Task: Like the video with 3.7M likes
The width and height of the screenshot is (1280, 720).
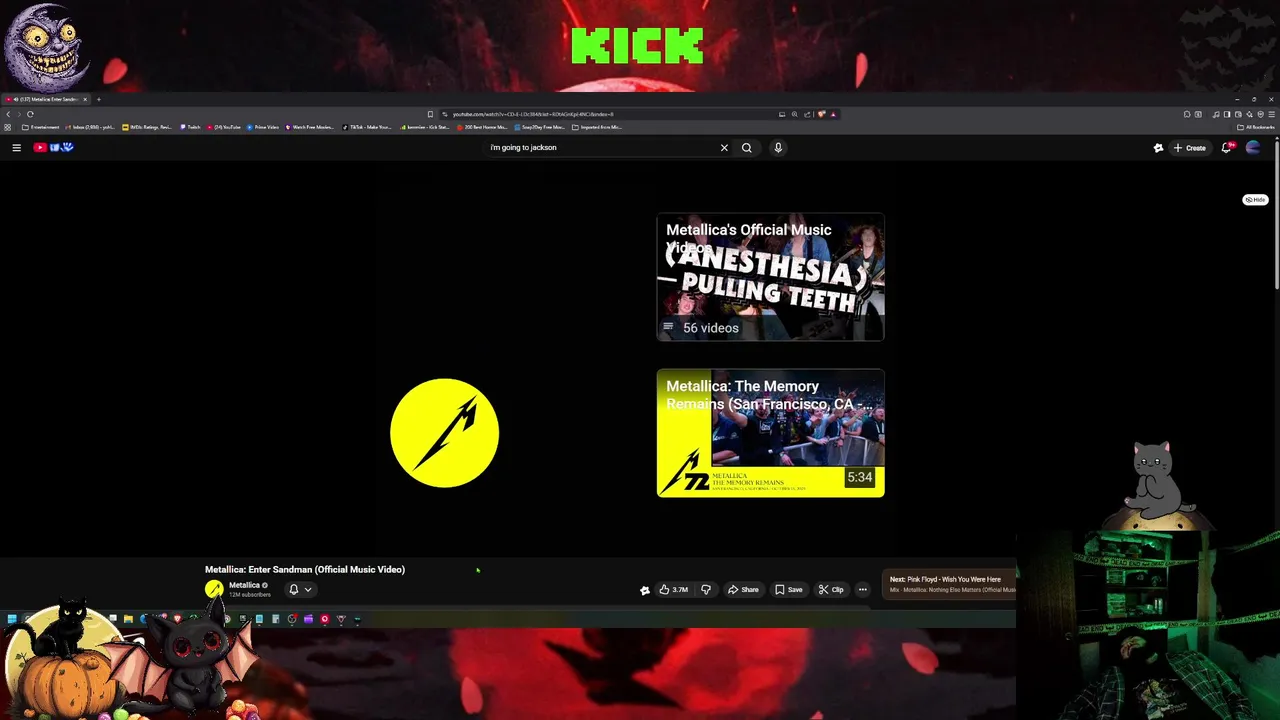Action: tap(674, 589)
